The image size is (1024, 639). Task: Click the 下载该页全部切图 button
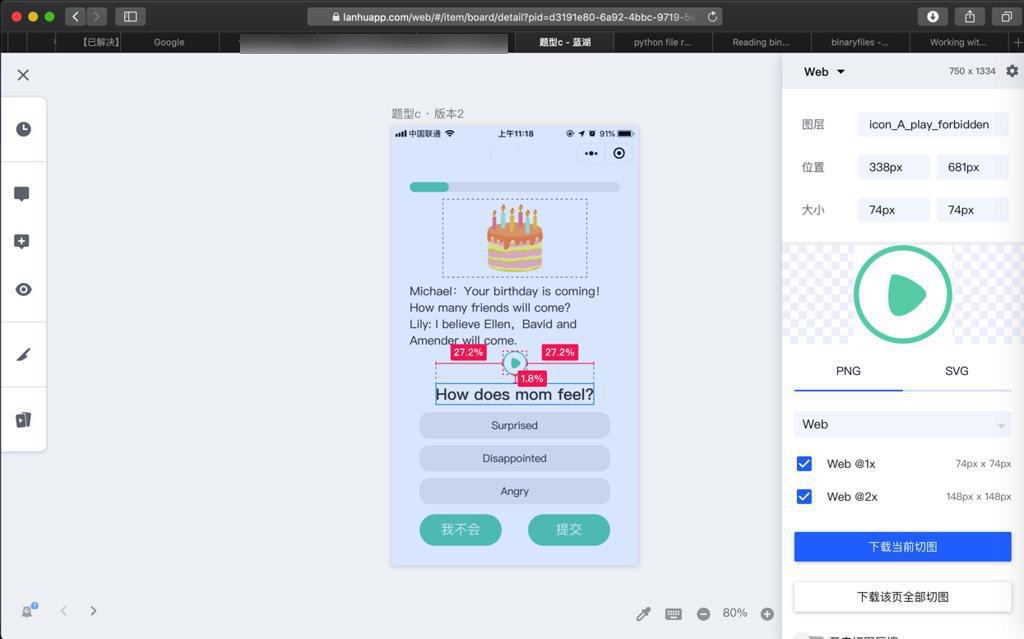(903, 597)
